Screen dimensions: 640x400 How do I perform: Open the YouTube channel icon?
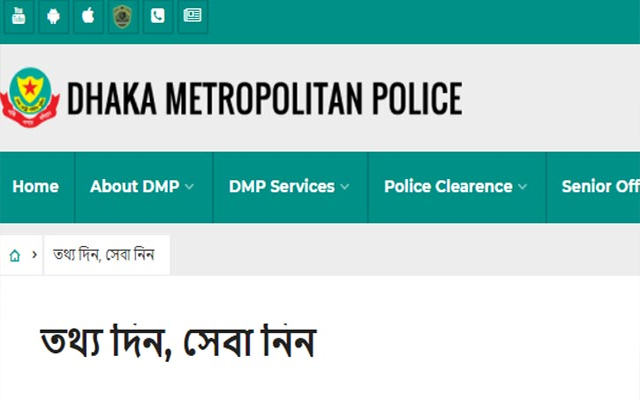[19, 17]
